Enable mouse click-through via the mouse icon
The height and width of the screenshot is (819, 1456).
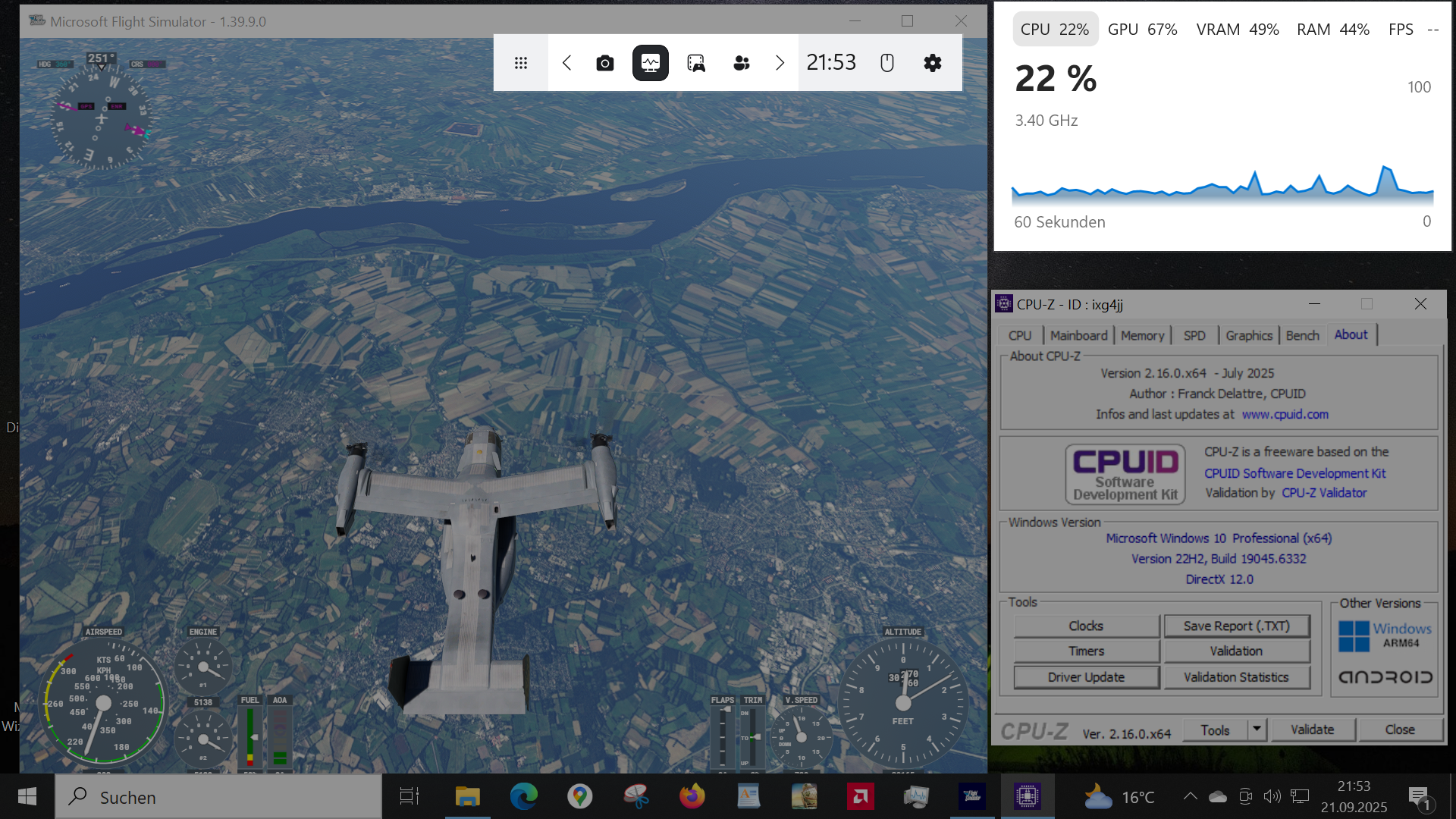coord(886,62)
